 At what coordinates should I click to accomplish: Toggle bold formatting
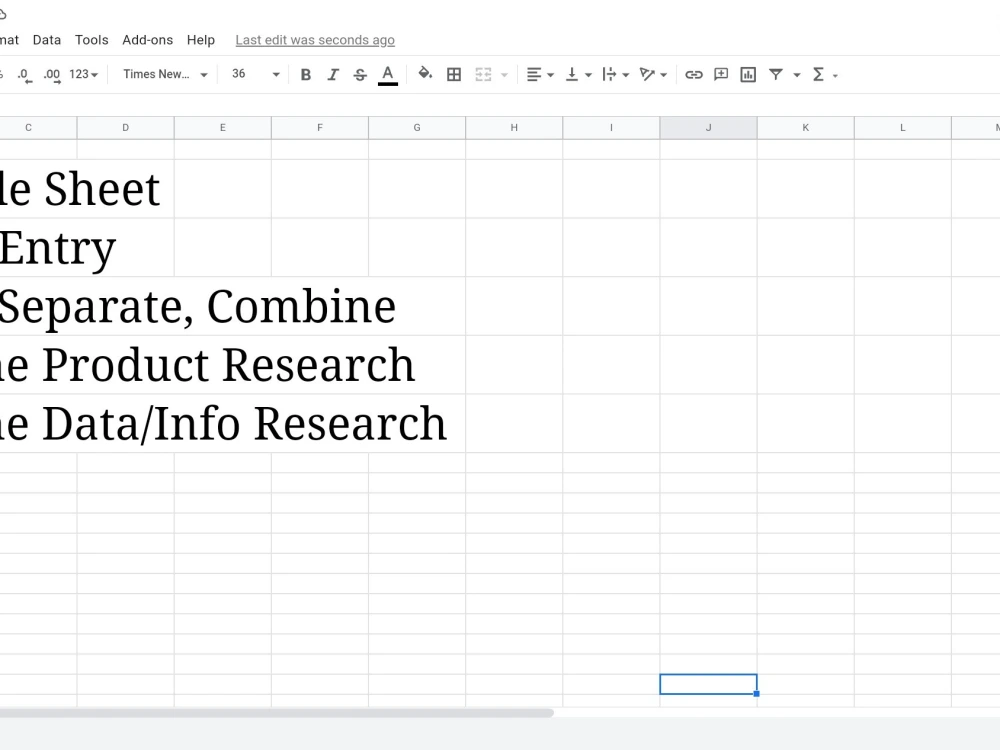click(x=305, y=75)
